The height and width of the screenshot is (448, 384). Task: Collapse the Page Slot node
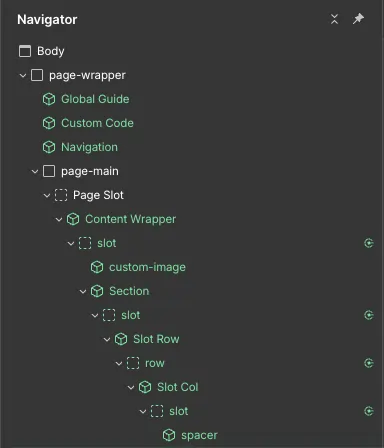47,195
